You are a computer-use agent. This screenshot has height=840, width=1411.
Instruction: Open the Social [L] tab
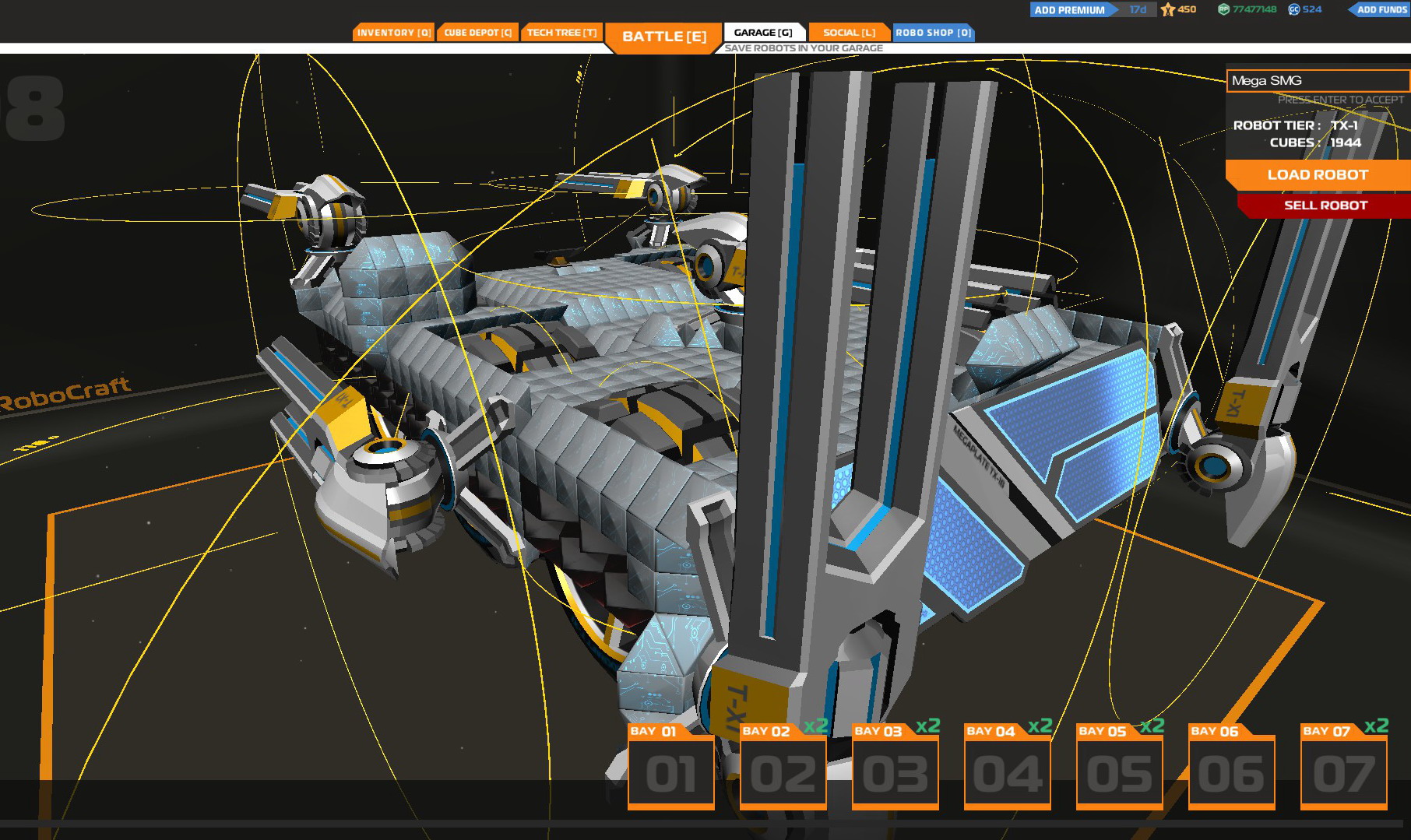[849, 32]
